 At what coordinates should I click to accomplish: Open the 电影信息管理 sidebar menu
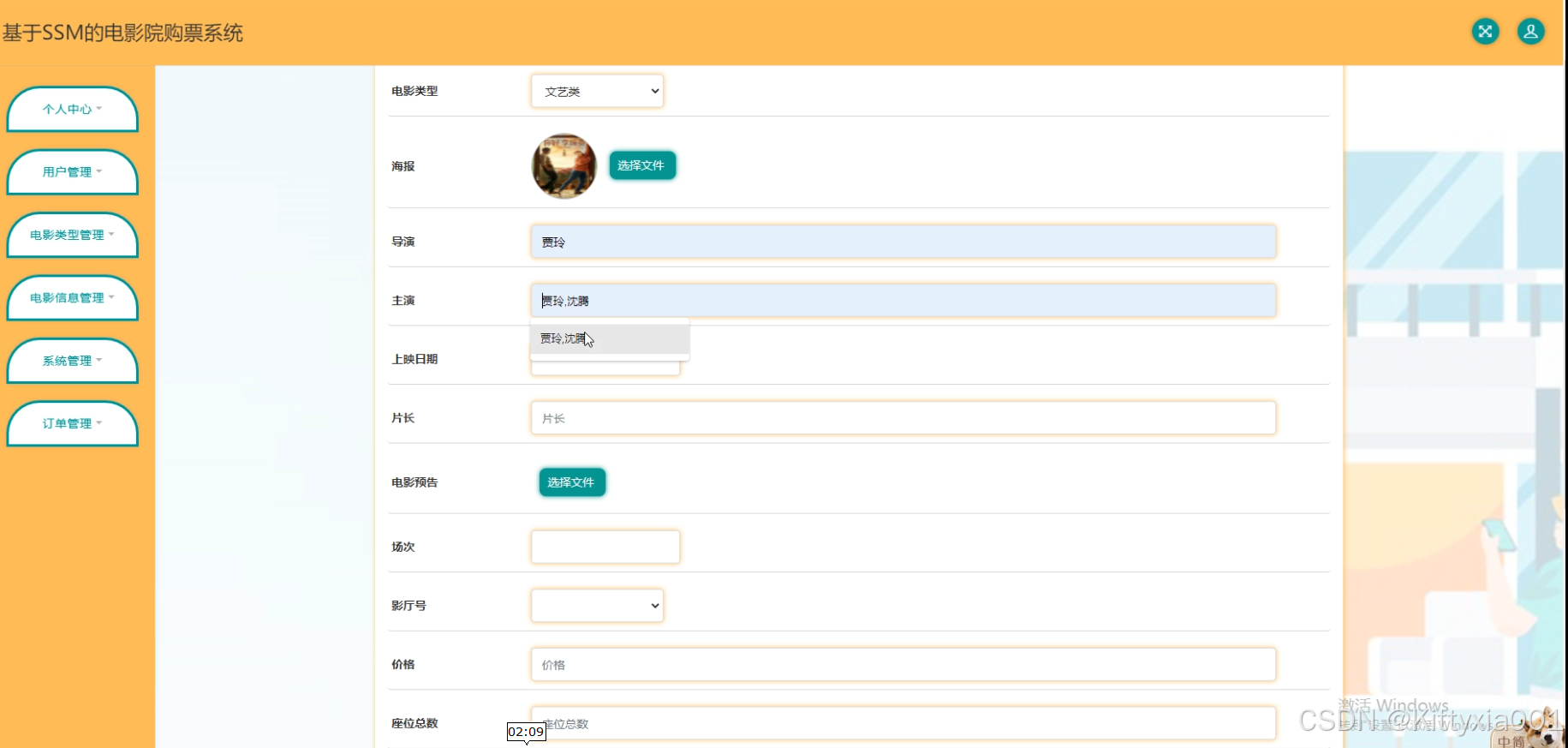pos(73,298)
